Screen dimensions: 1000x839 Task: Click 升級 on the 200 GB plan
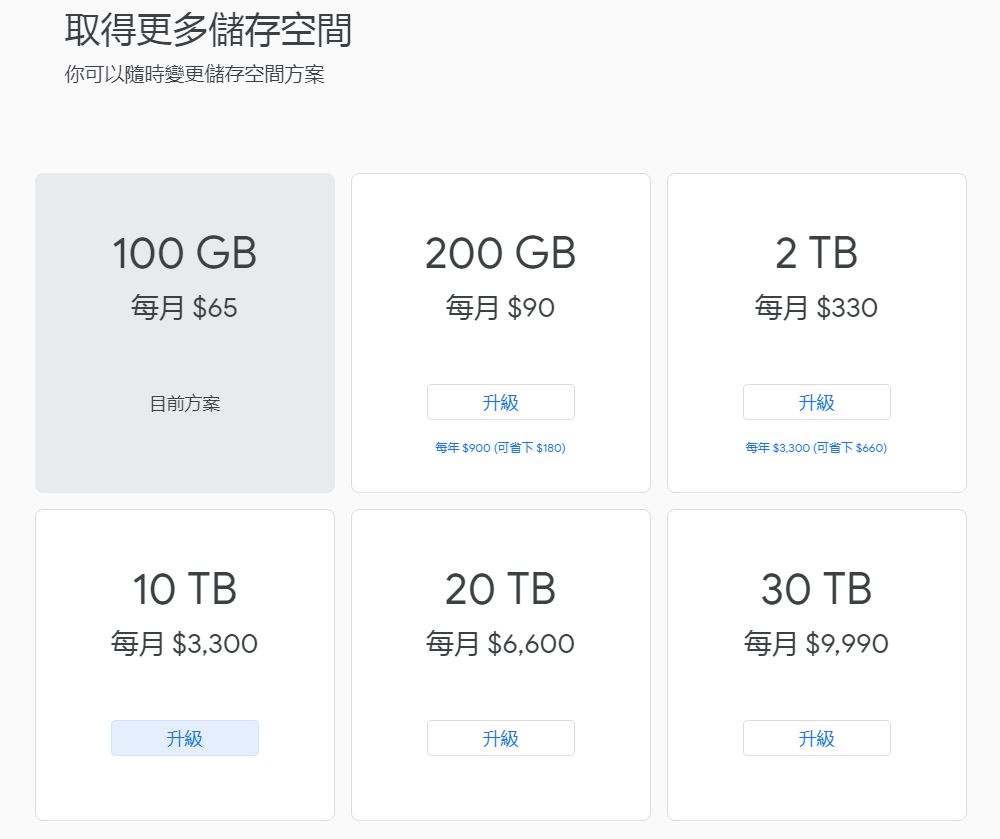coord(500,402)
